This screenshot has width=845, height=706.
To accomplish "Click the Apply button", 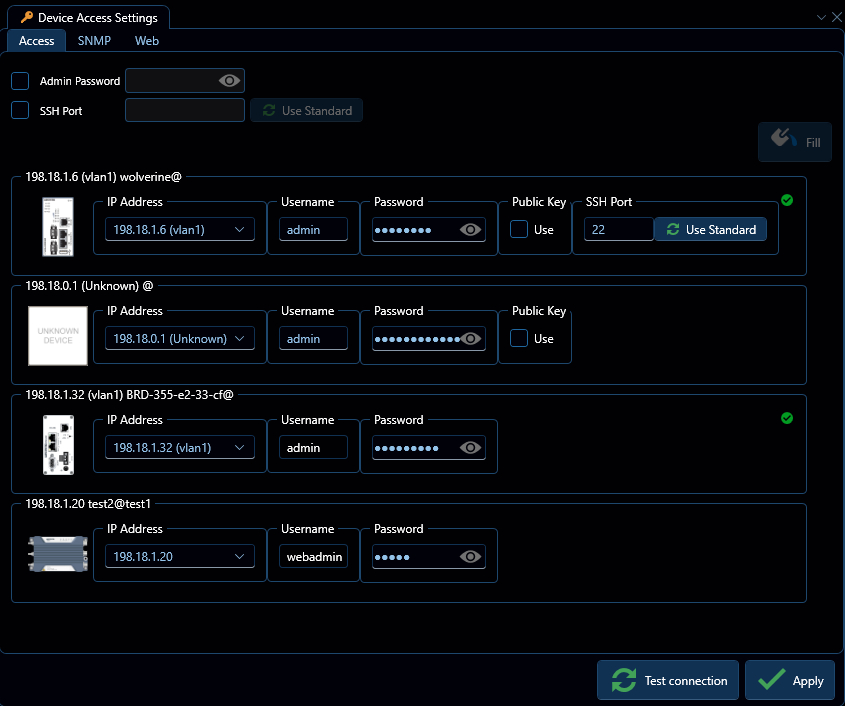I will [x=789, y=680].
